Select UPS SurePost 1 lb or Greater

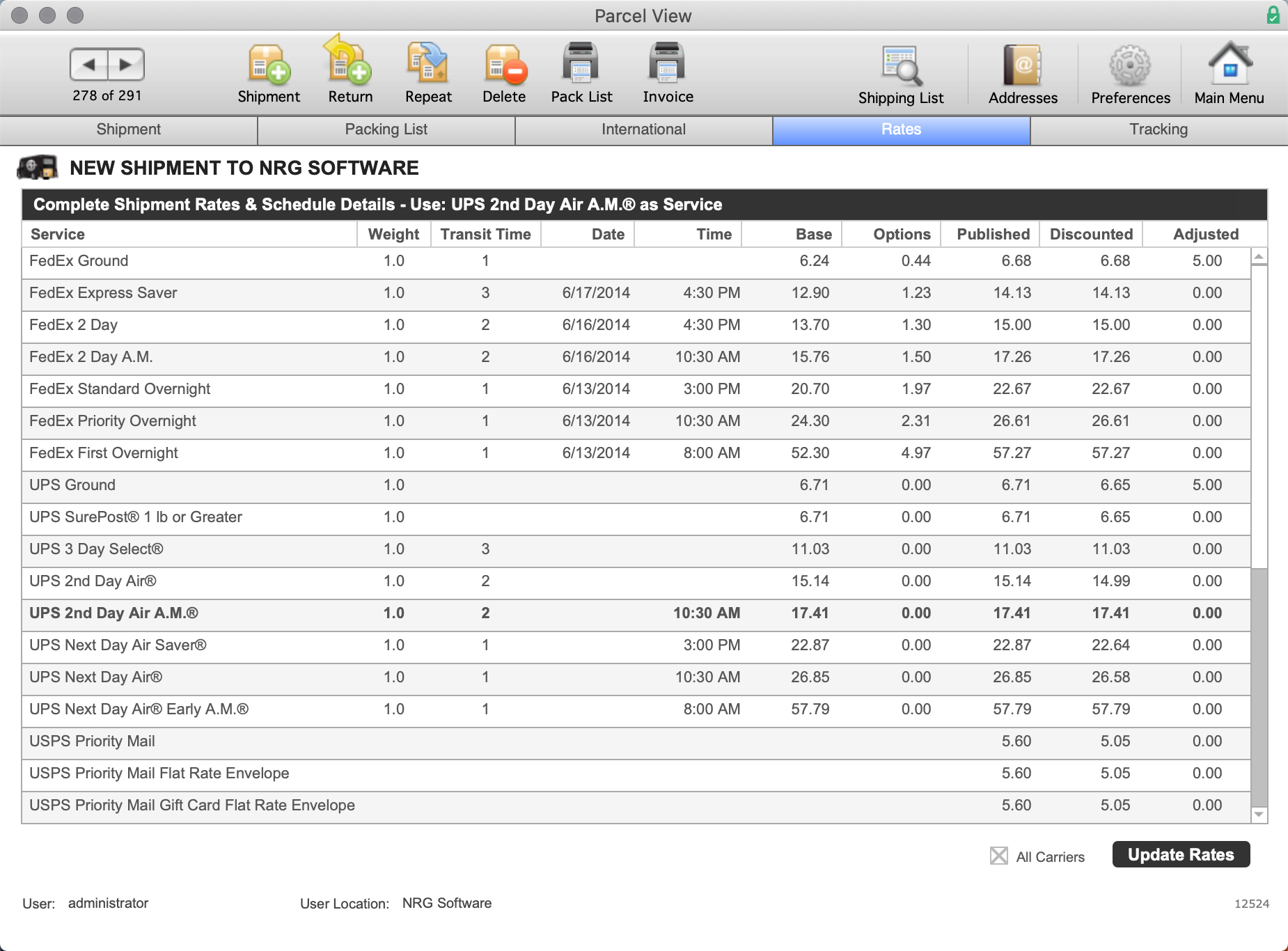(636, 518)
